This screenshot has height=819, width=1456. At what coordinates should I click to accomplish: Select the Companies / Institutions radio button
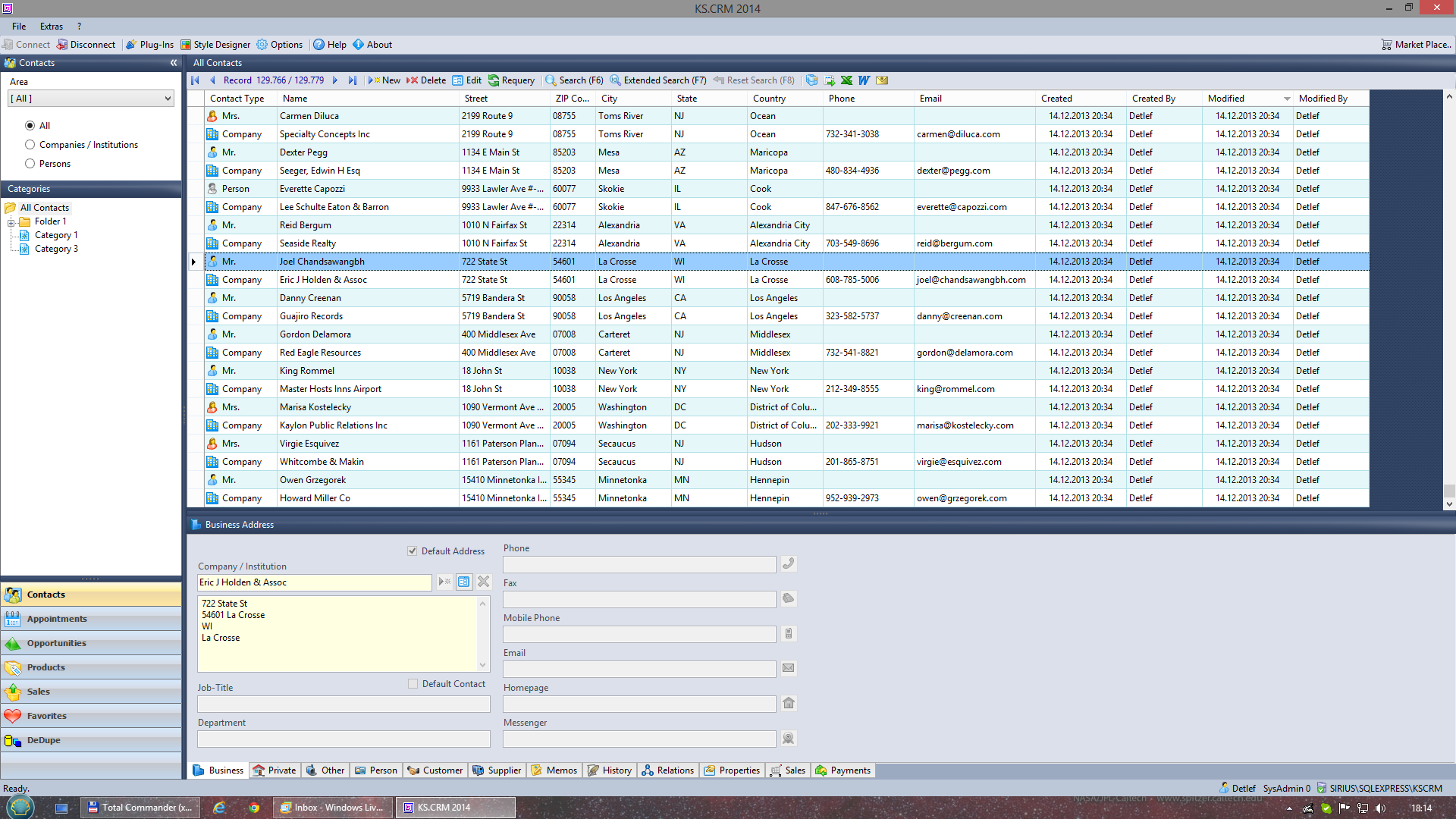tap(30, 144)
